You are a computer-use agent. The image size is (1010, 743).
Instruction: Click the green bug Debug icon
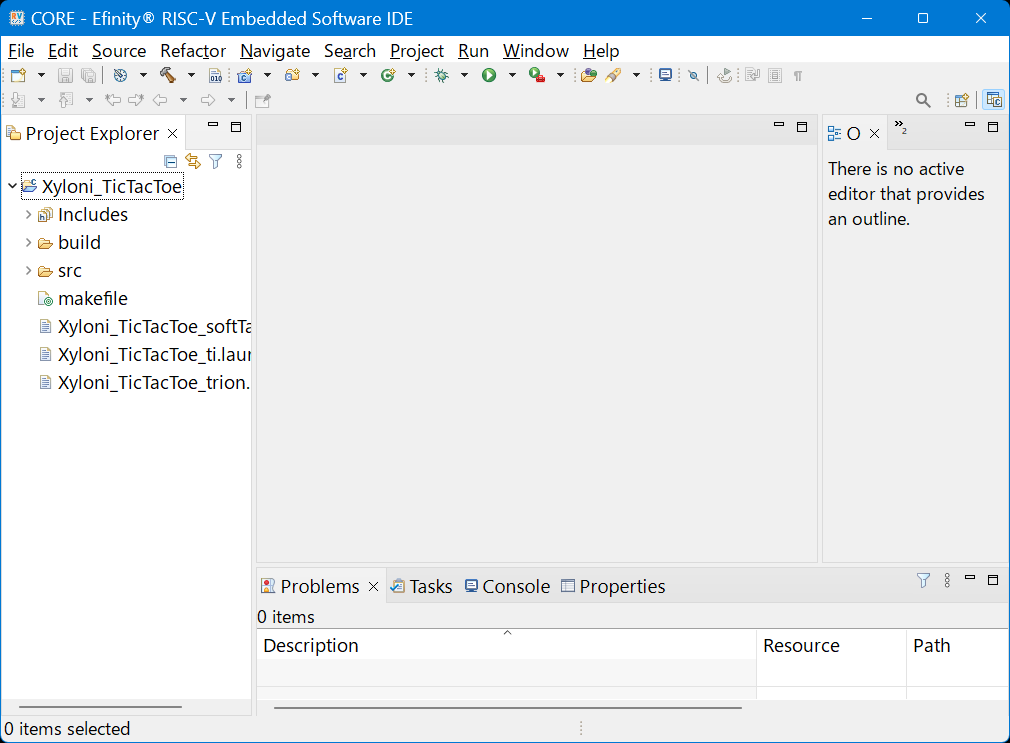pos(441,75)
